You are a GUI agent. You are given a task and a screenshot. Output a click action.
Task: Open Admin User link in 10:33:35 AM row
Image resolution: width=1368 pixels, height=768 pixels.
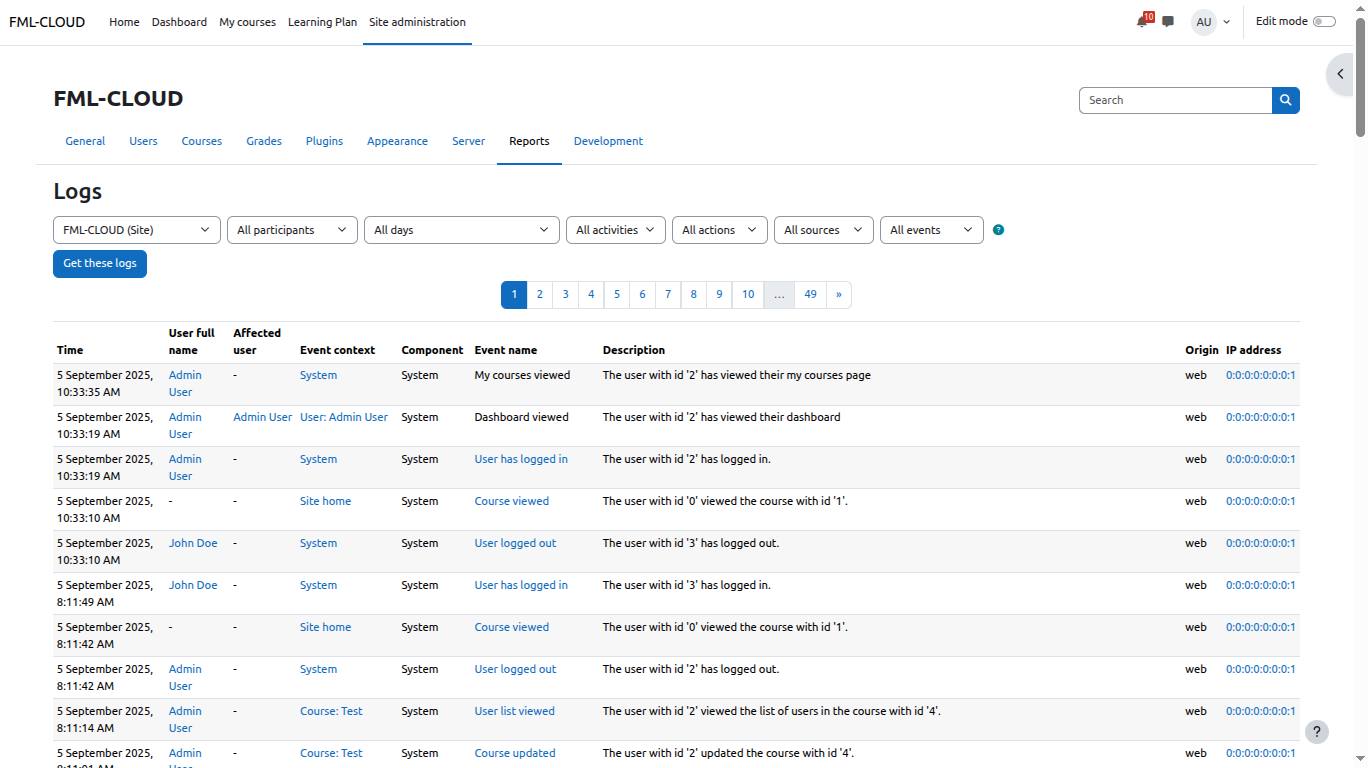pyautogui.click(x=185, y=384)
